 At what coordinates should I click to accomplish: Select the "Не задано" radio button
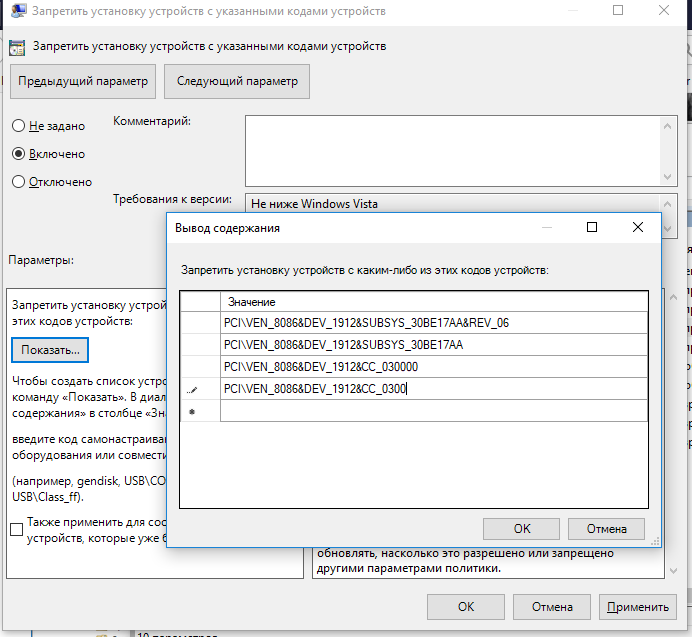coord(18,126)
